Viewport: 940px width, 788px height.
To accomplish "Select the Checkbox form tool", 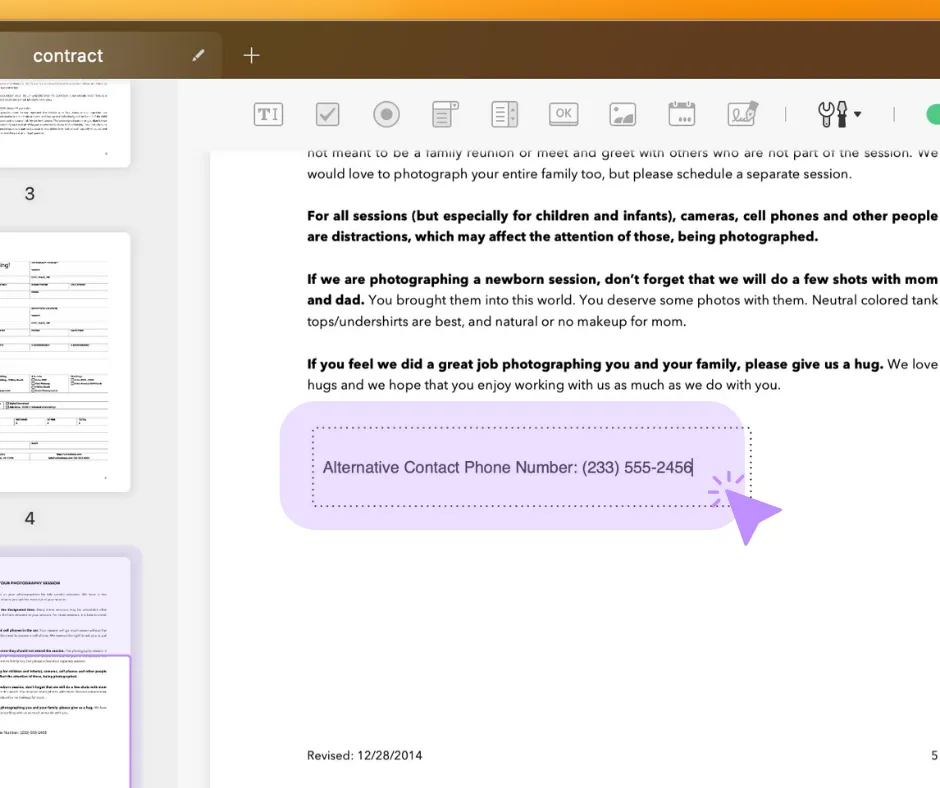I will coord(327,114).
